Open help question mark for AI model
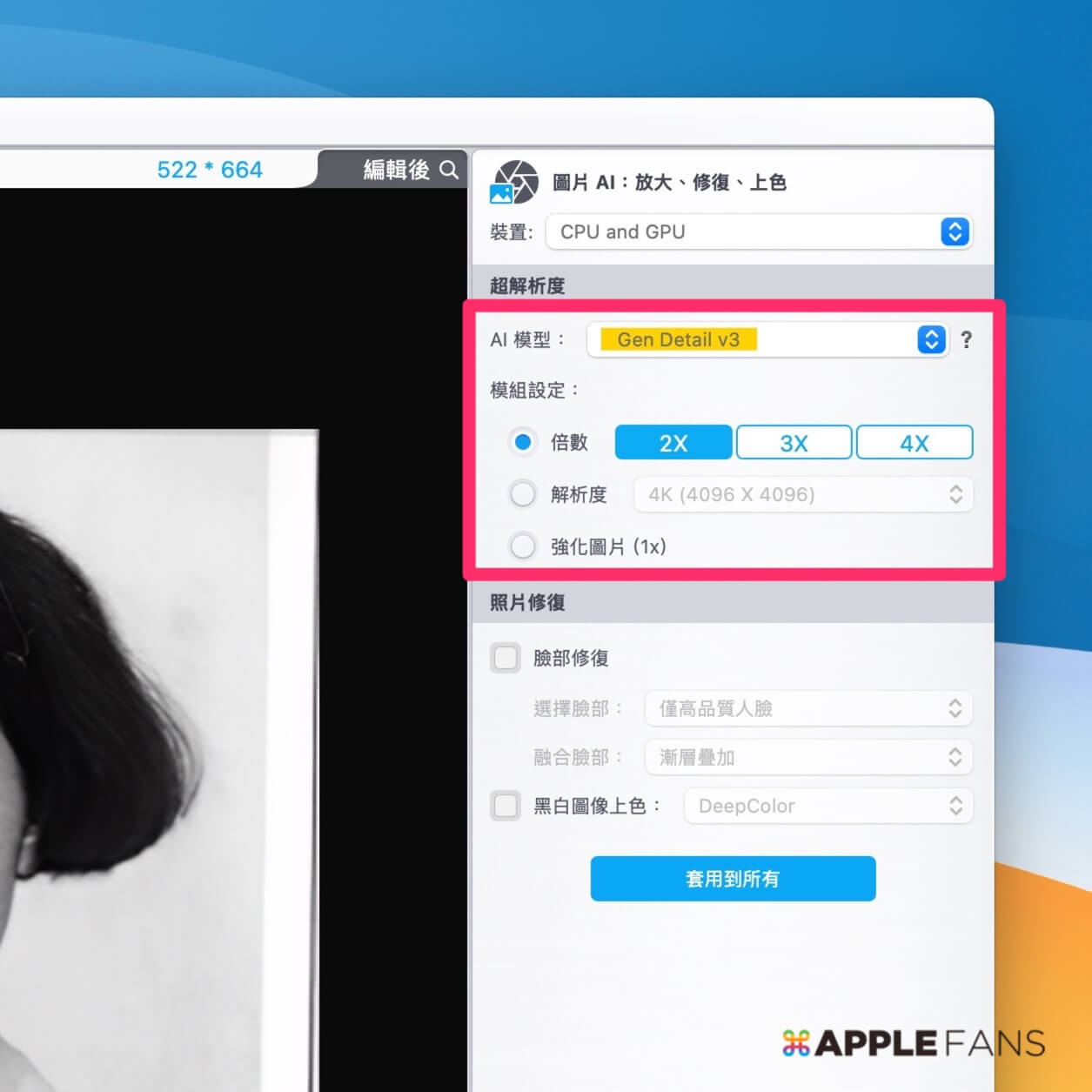Viewport: 1092px width, 1092px height. [966, 340]
